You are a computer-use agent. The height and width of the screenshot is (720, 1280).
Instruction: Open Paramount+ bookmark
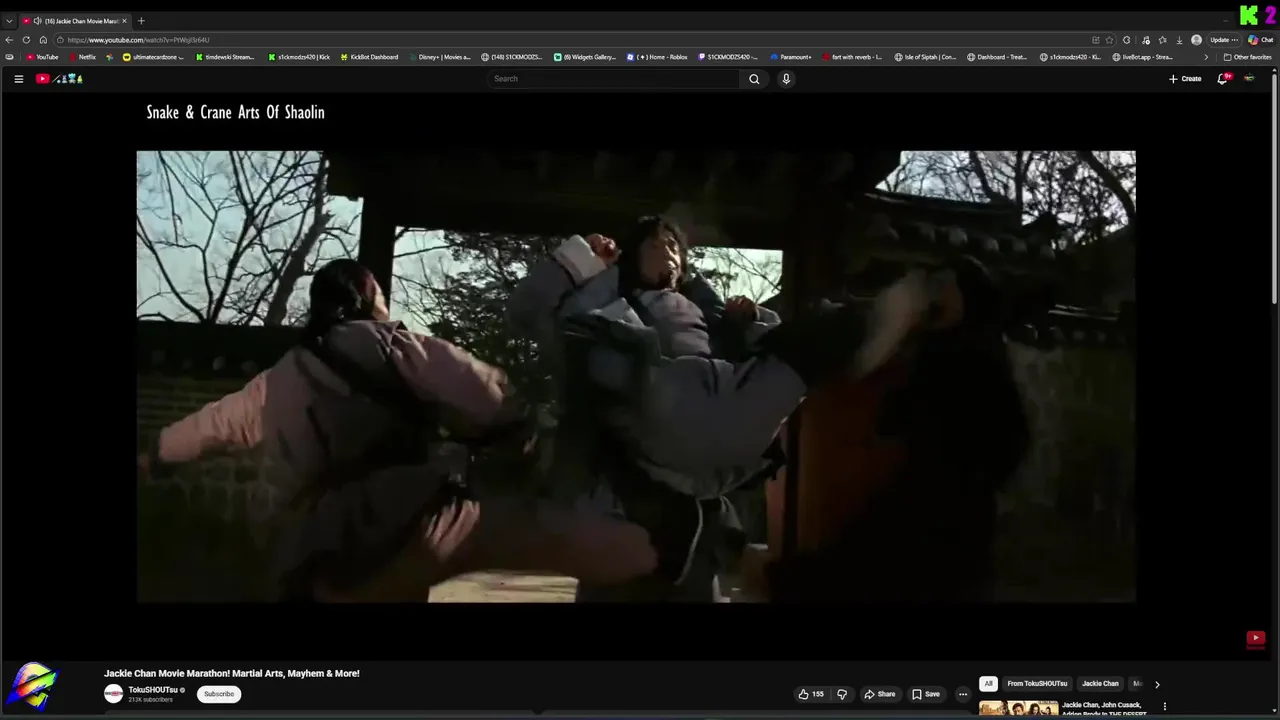(792, 57)
